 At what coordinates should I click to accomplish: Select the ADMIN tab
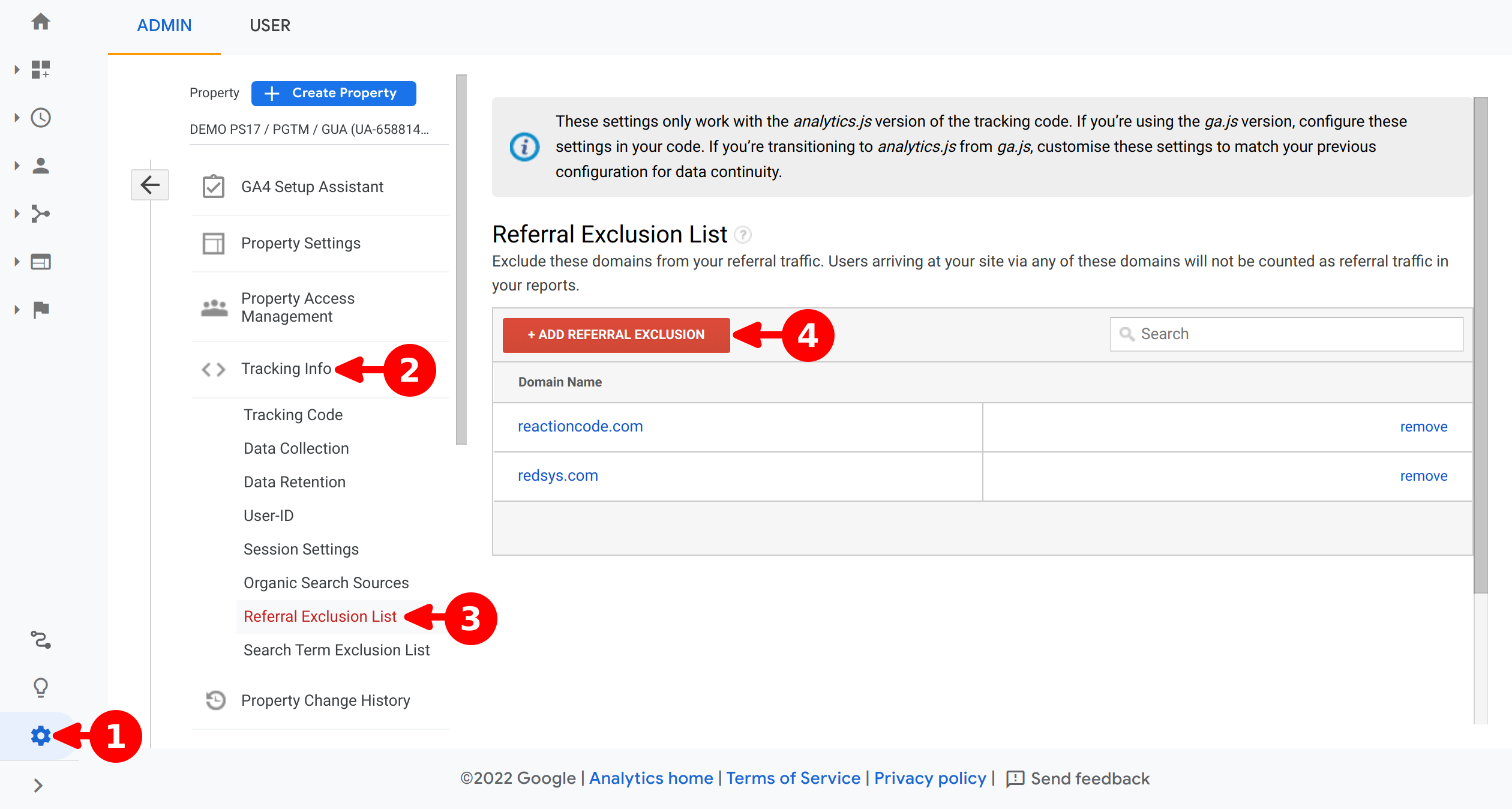pos(164,26)
